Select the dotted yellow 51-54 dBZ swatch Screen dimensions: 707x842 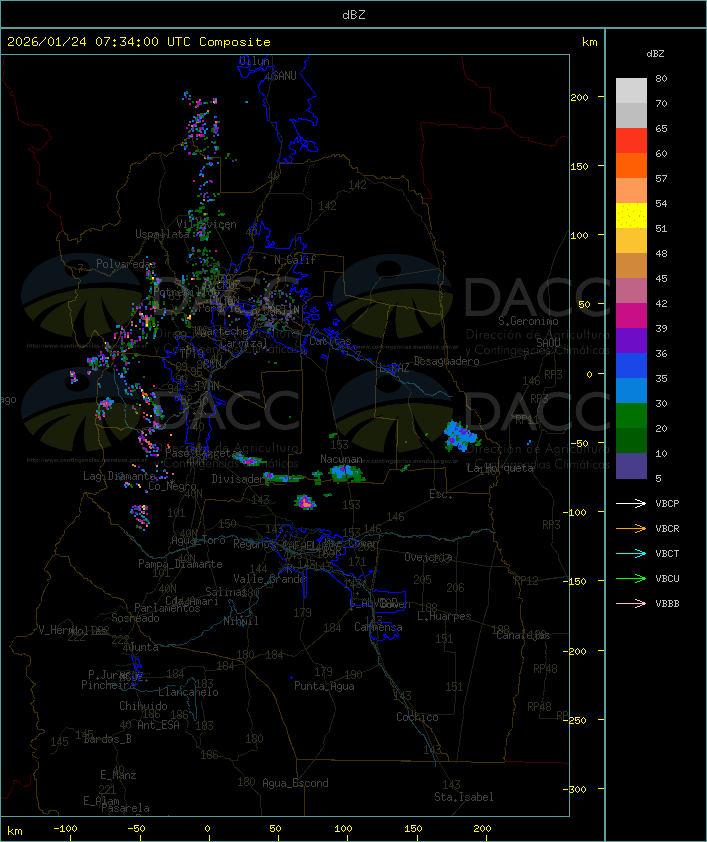pyautogui.click(x=631, y=216)
